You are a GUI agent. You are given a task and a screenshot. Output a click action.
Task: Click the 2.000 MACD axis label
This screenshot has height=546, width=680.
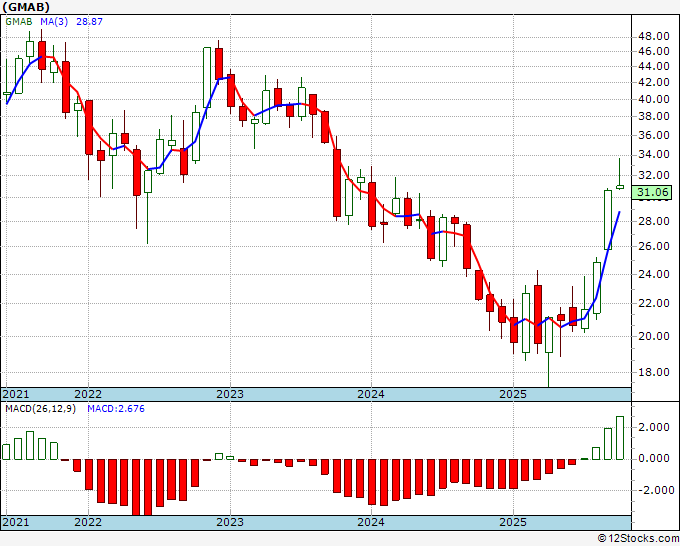654,428
